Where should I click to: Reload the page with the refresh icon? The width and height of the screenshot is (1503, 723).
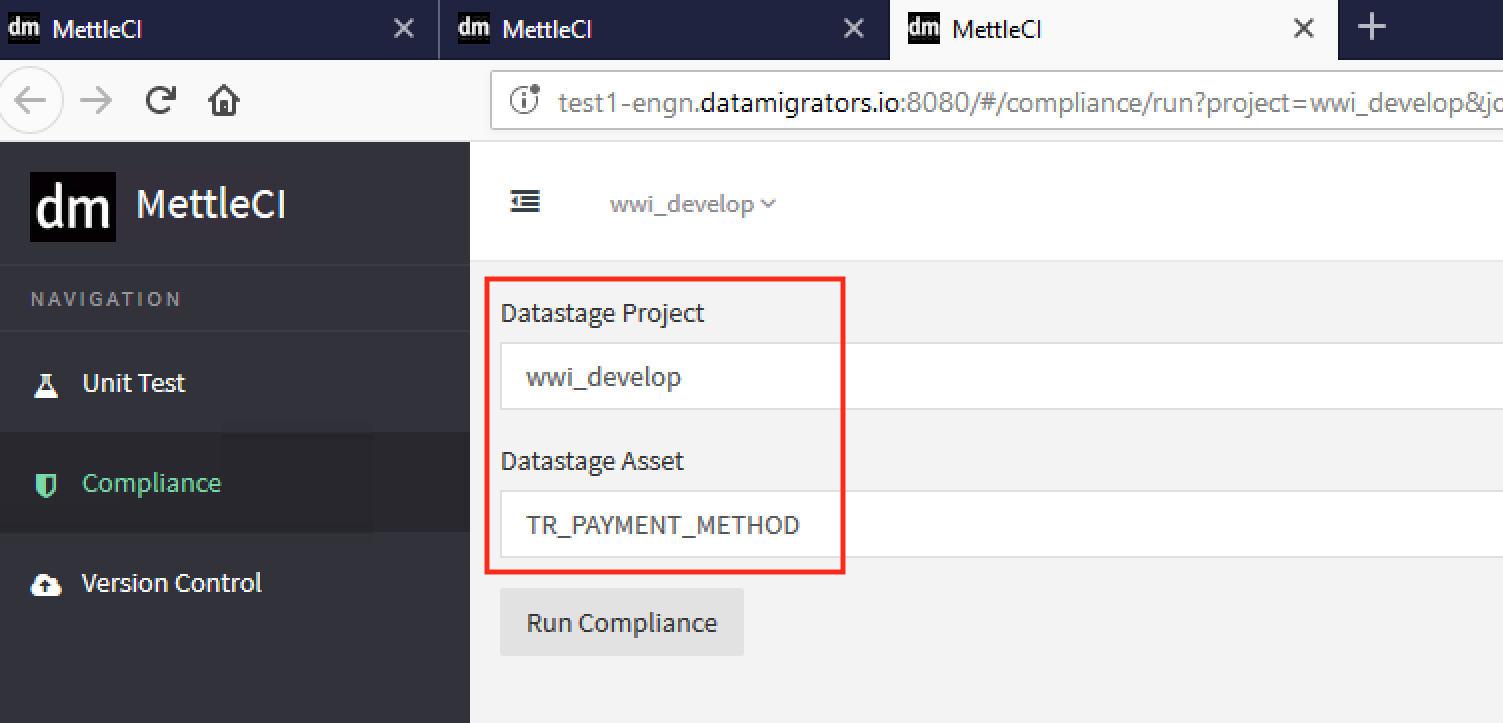coord(160,100)
